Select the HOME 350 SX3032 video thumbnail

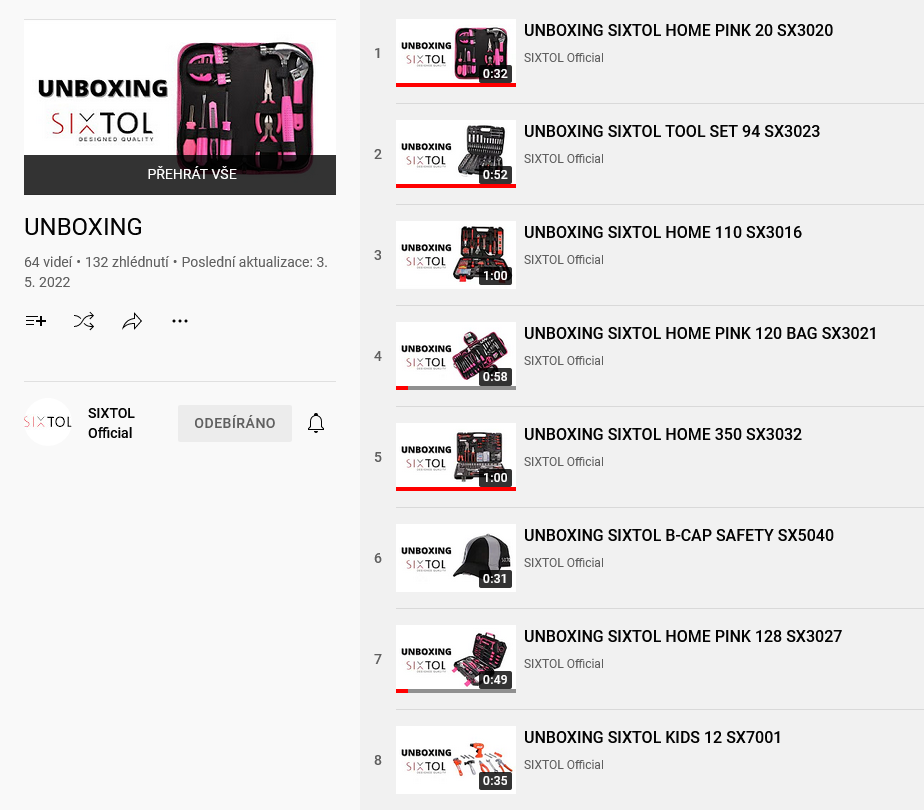[x=456, y=457]
